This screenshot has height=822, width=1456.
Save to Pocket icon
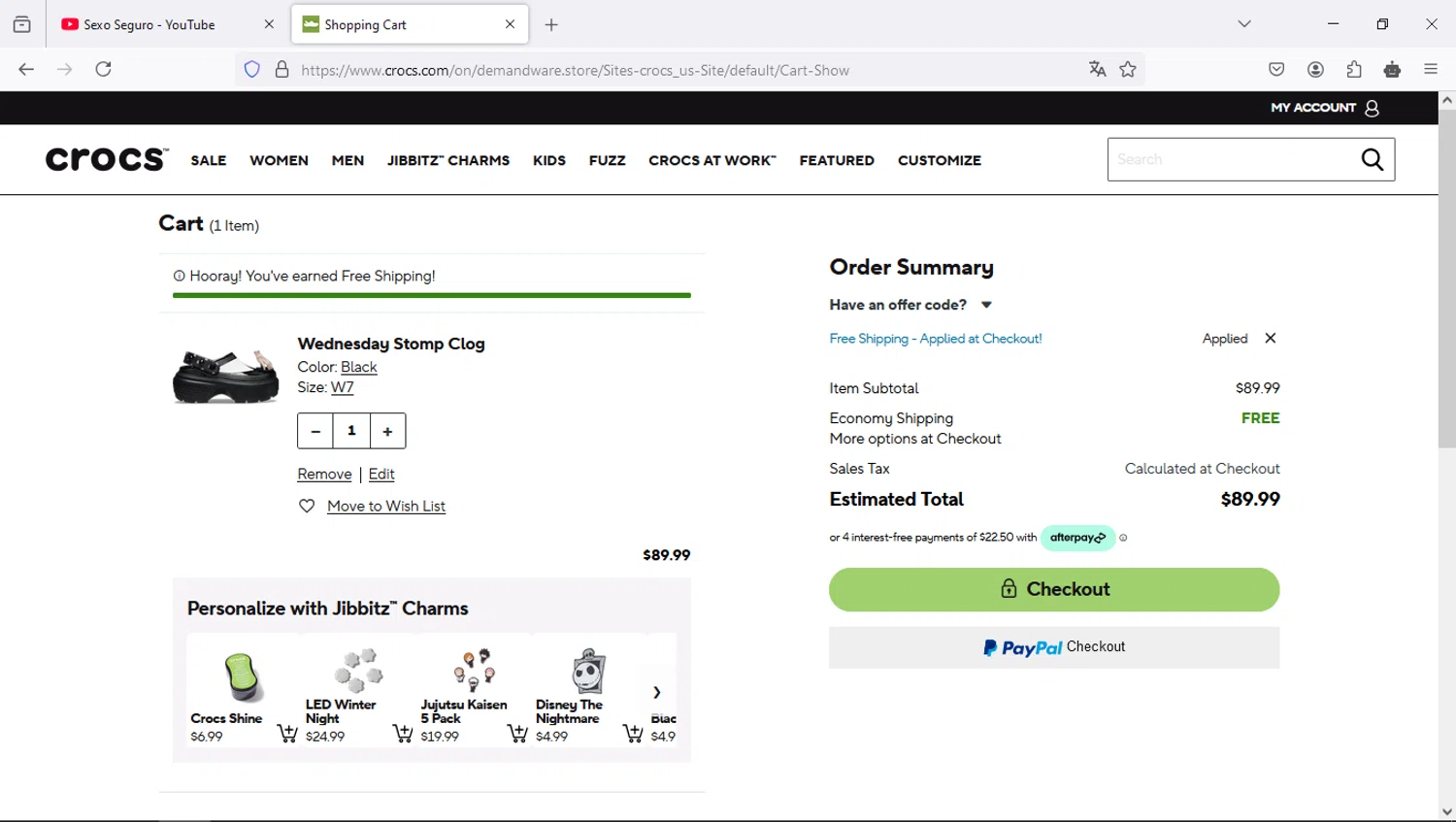coord(1276,69)
